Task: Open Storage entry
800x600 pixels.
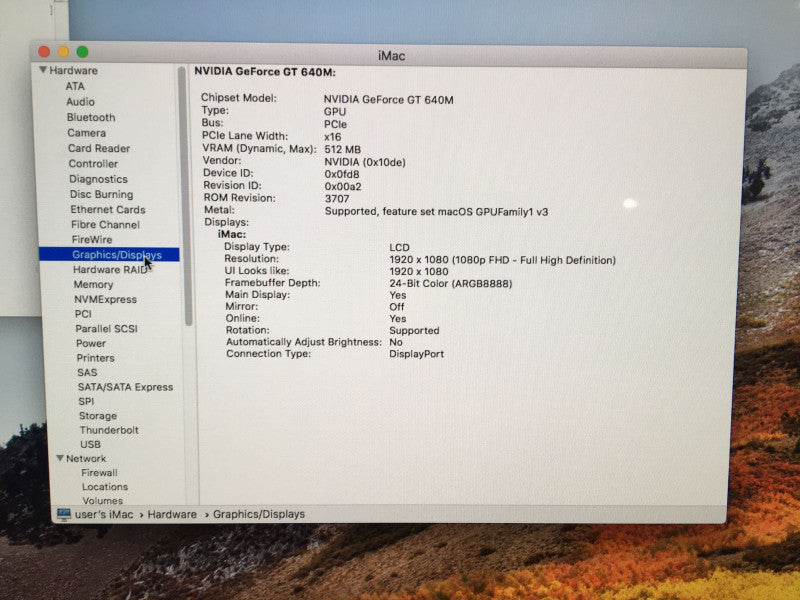Action: (x=98, y=415)
